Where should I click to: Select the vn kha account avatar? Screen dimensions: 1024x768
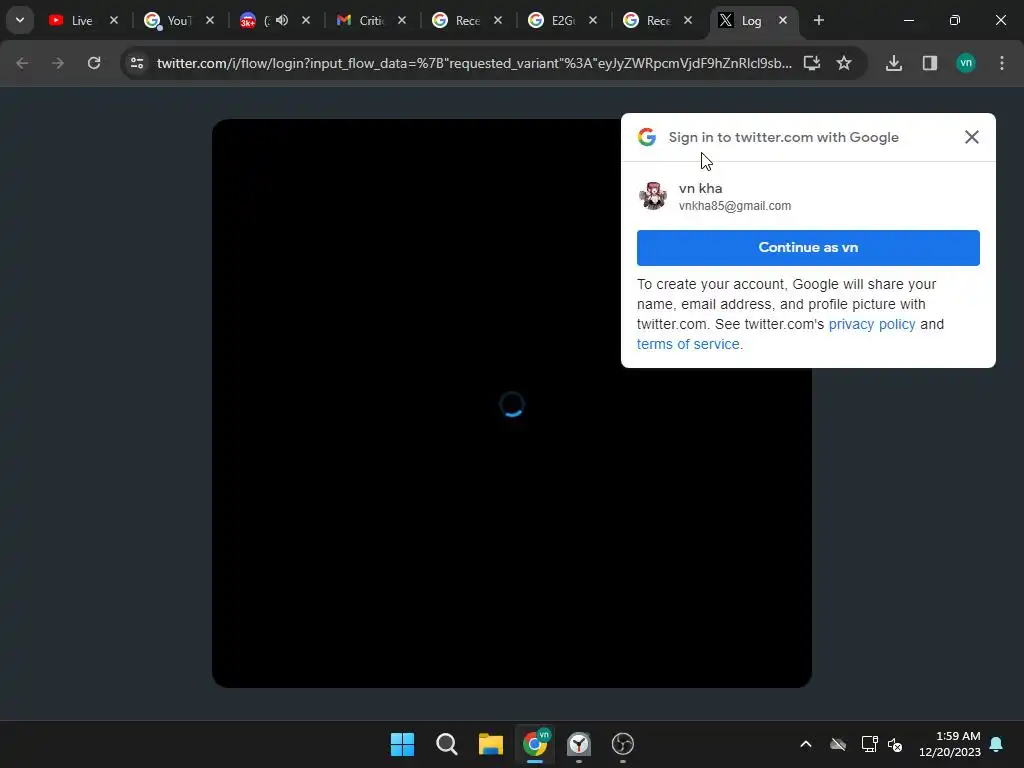[x=653, y=195]
